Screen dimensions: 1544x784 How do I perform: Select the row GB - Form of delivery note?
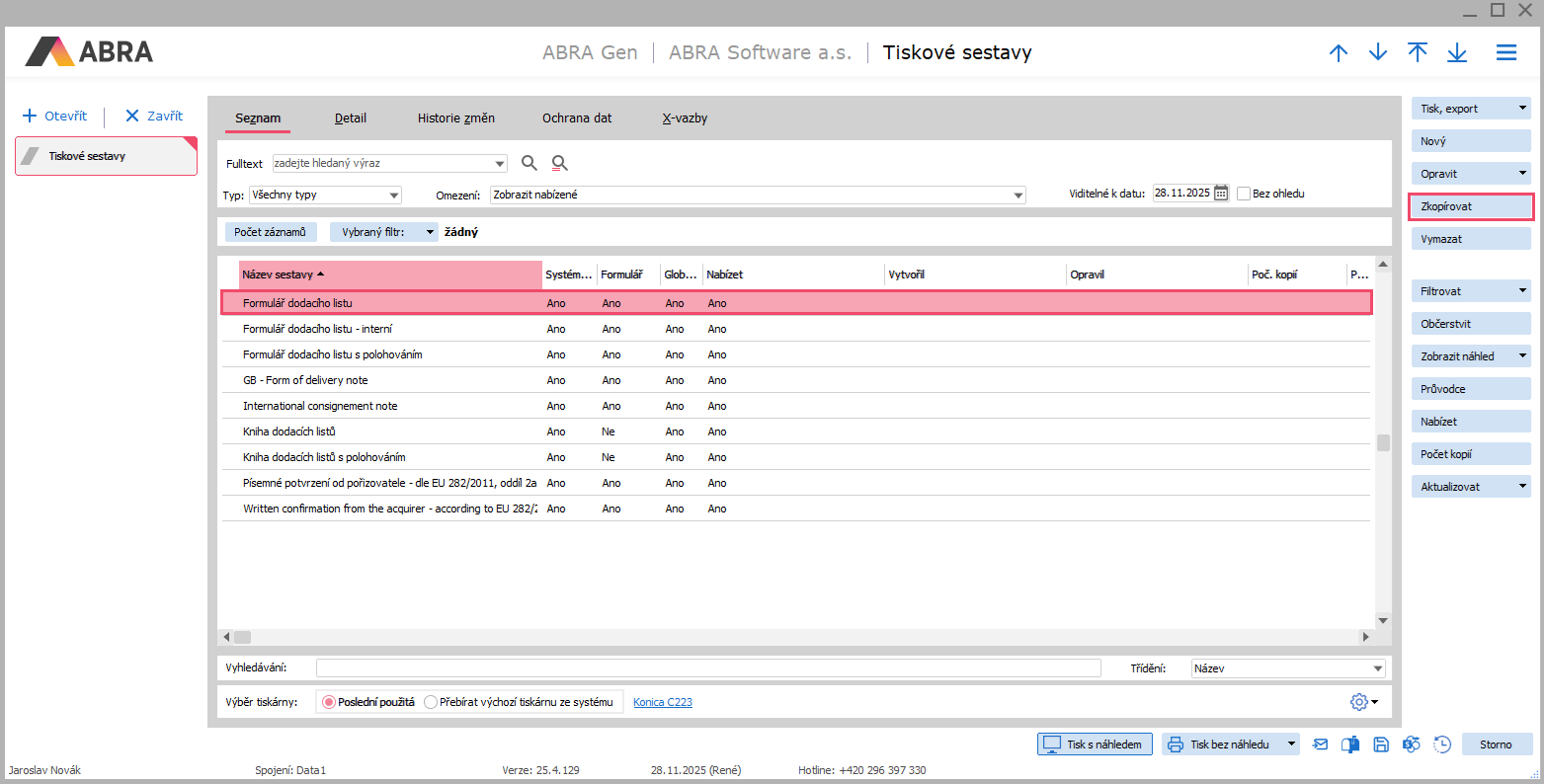[795, 380]
